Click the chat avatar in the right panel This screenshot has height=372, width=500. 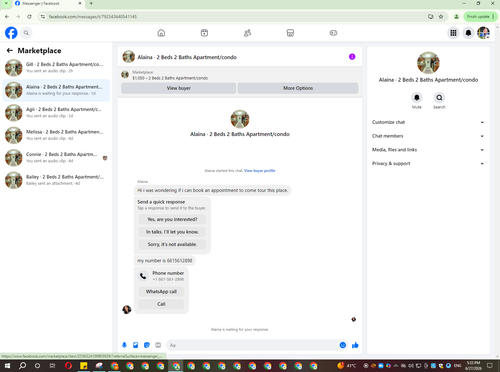[428, 63]
